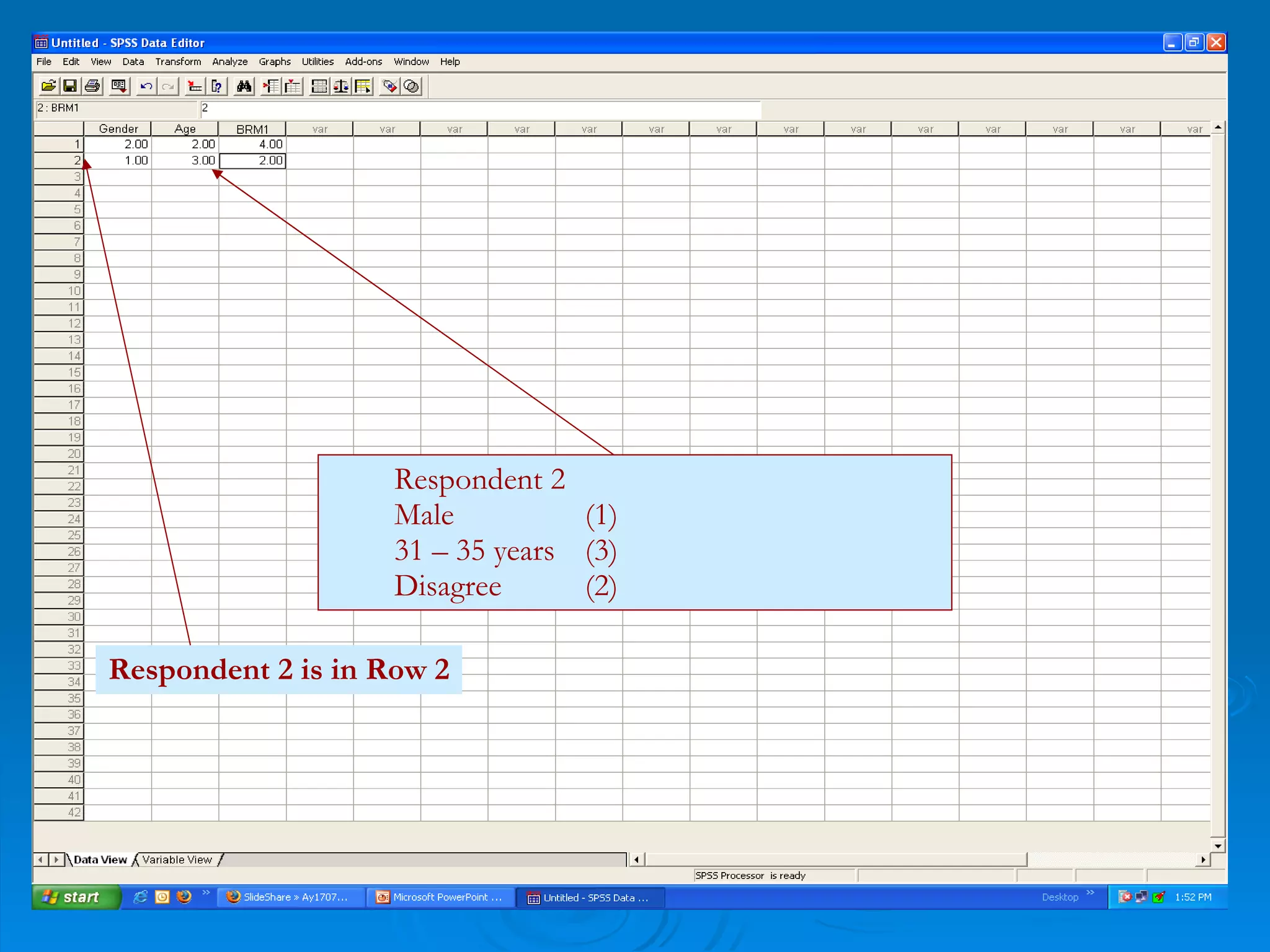This screenshot has width=1270, height=952.
Task: Click the Variables question-mark icon
Action: [x=216, y=86]
